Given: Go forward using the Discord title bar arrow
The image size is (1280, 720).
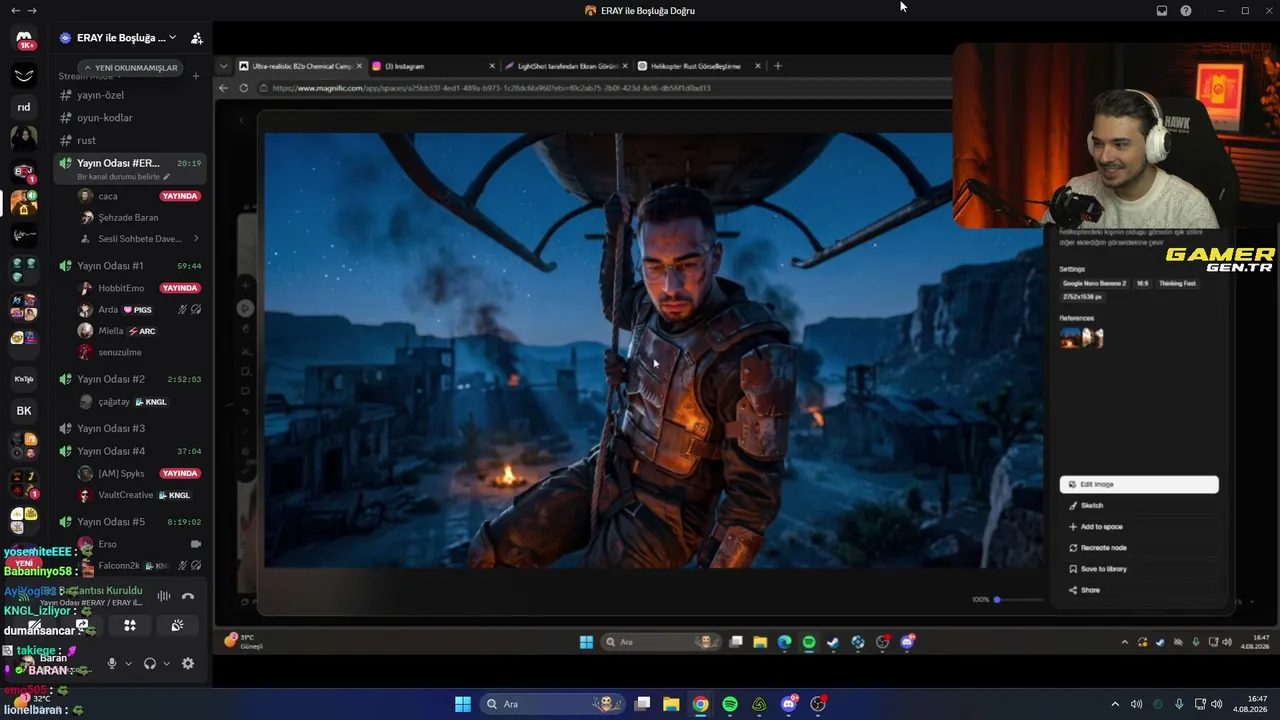Looking at the screenshot, I should [x=32, y=11].
